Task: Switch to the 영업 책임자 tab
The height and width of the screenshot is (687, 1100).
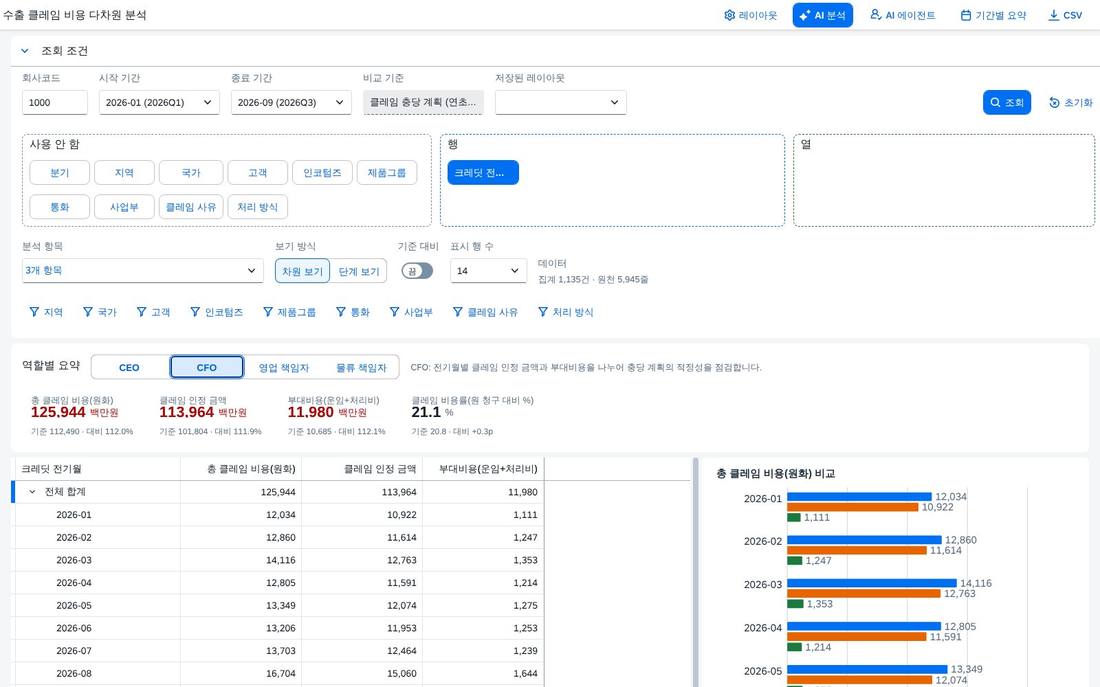Action: [x=283, y=367]
